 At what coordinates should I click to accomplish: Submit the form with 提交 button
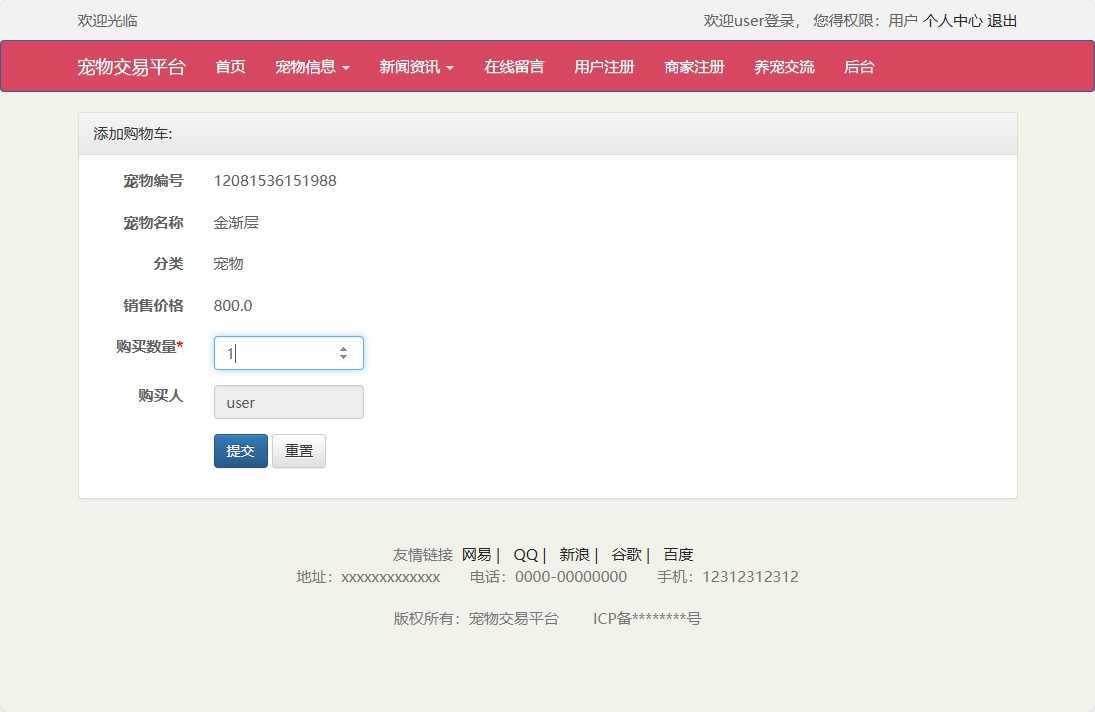(x=240, y=450)
